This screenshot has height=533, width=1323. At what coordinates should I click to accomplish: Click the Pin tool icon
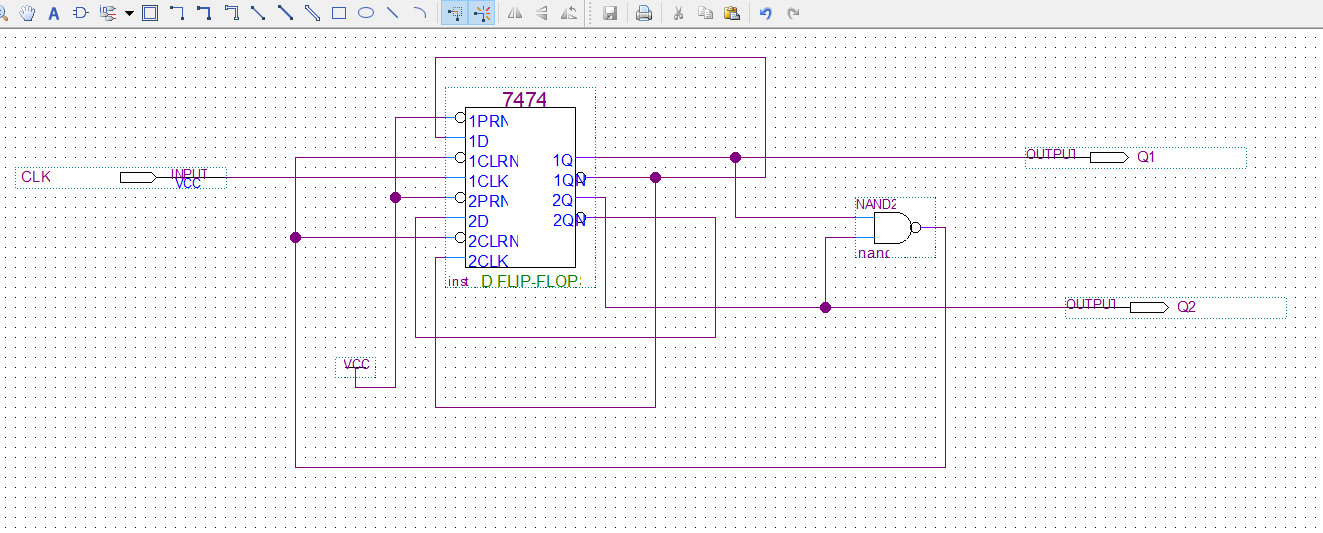coord(108,13)
